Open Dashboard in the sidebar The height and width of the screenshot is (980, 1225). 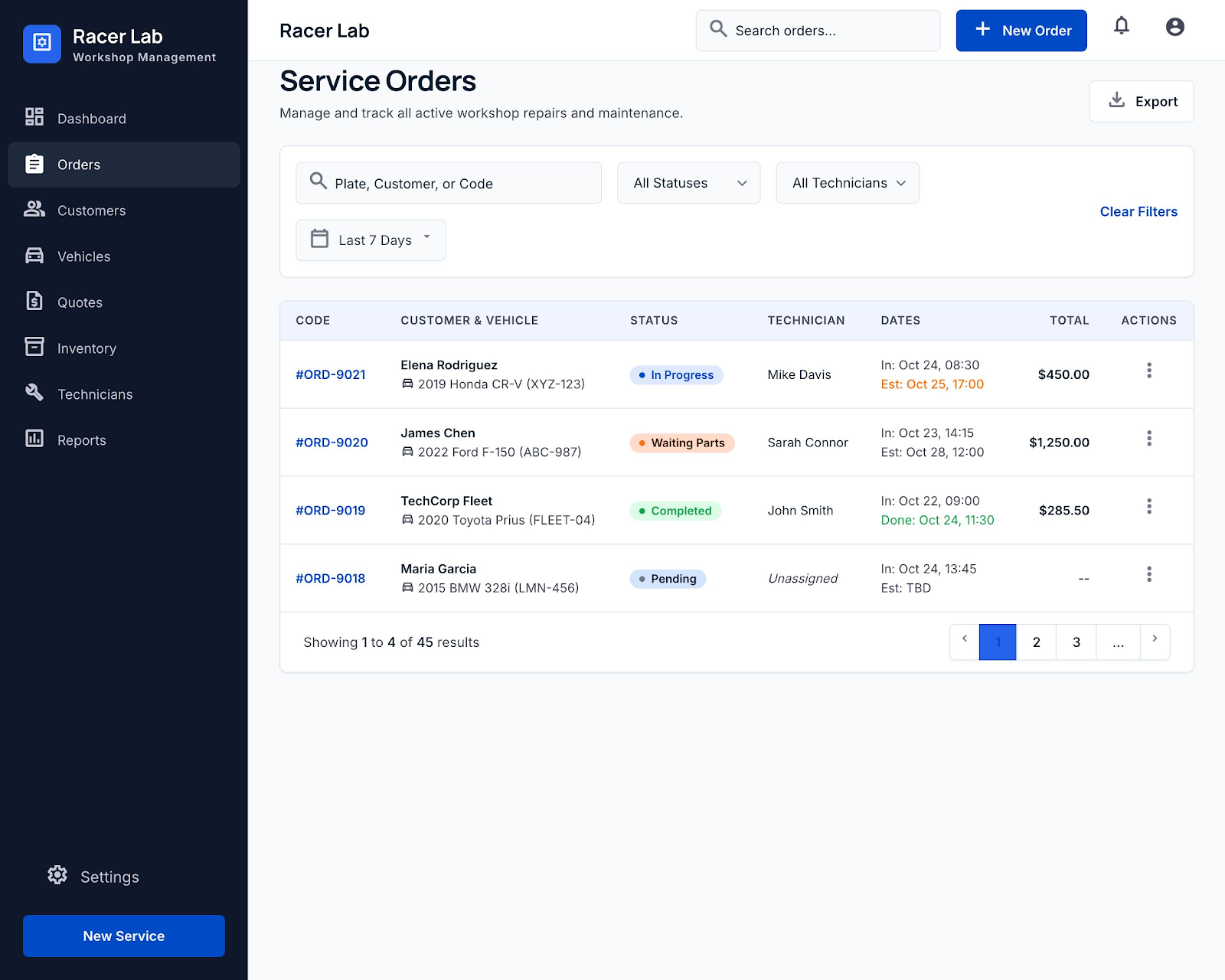(x=124, y=119)
